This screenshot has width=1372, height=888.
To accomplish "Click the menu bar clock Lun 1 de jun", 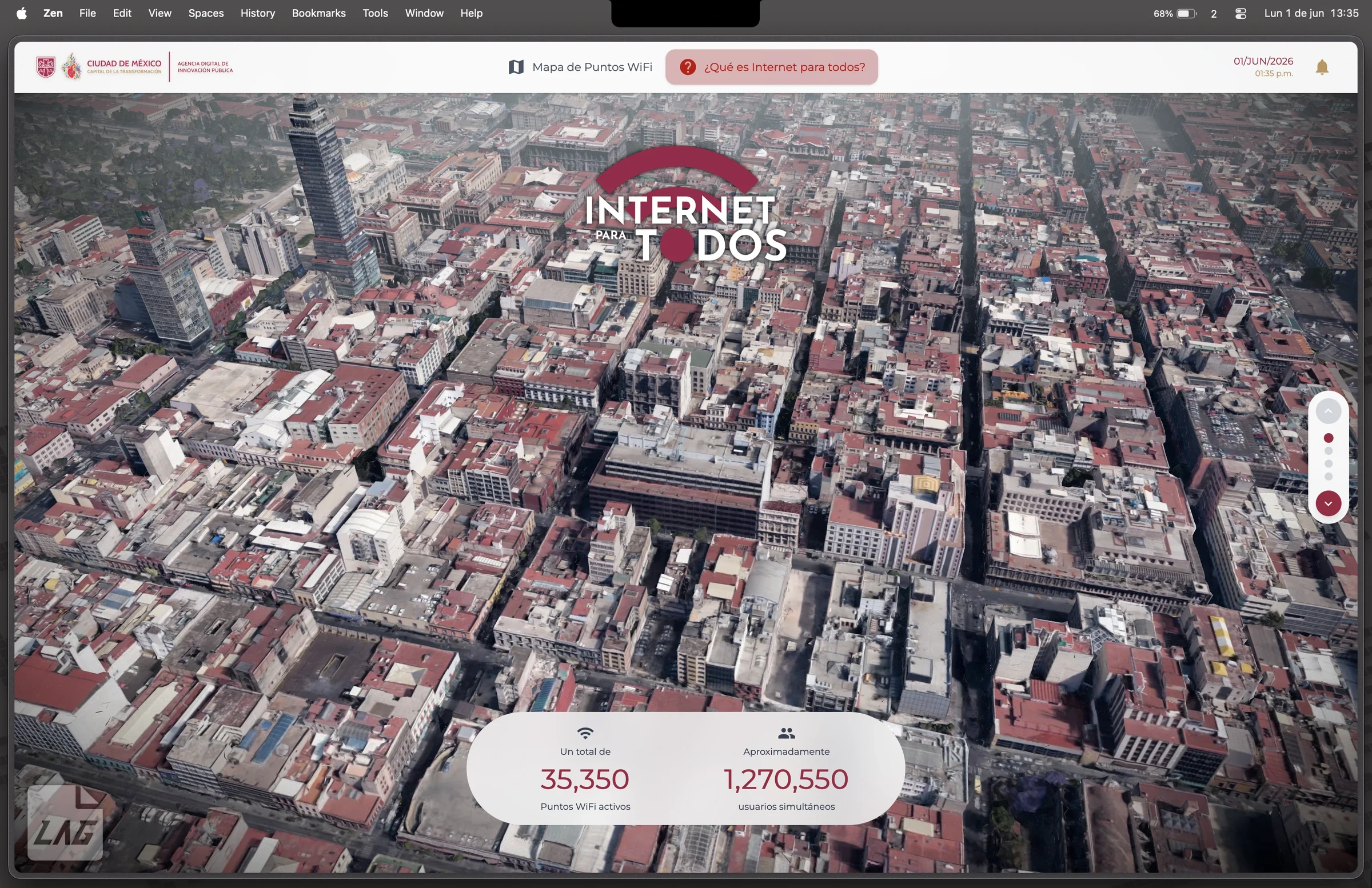I will [x=1311, y=13].
